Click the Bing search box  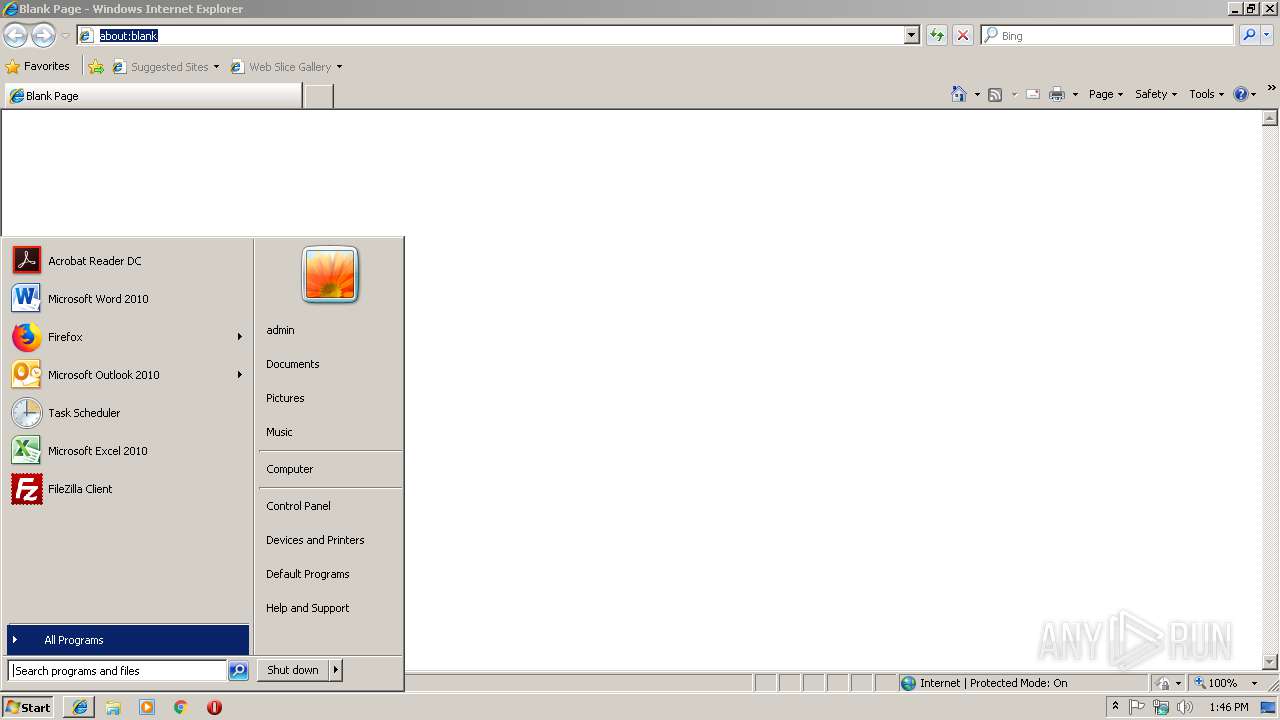tap(1107, 35)
